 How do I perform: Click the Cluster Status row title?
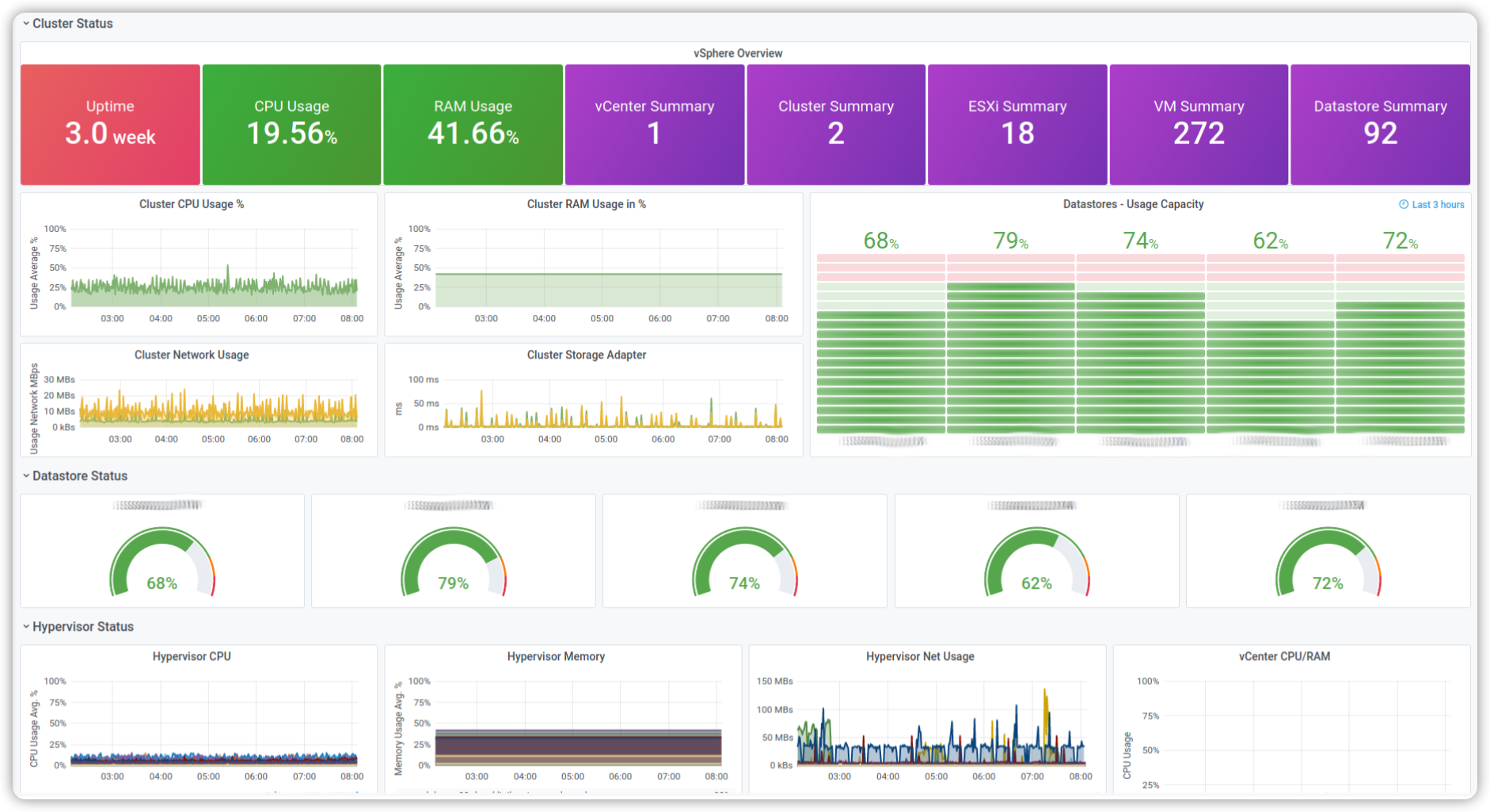pyautogui.click(x=73, y=24)
